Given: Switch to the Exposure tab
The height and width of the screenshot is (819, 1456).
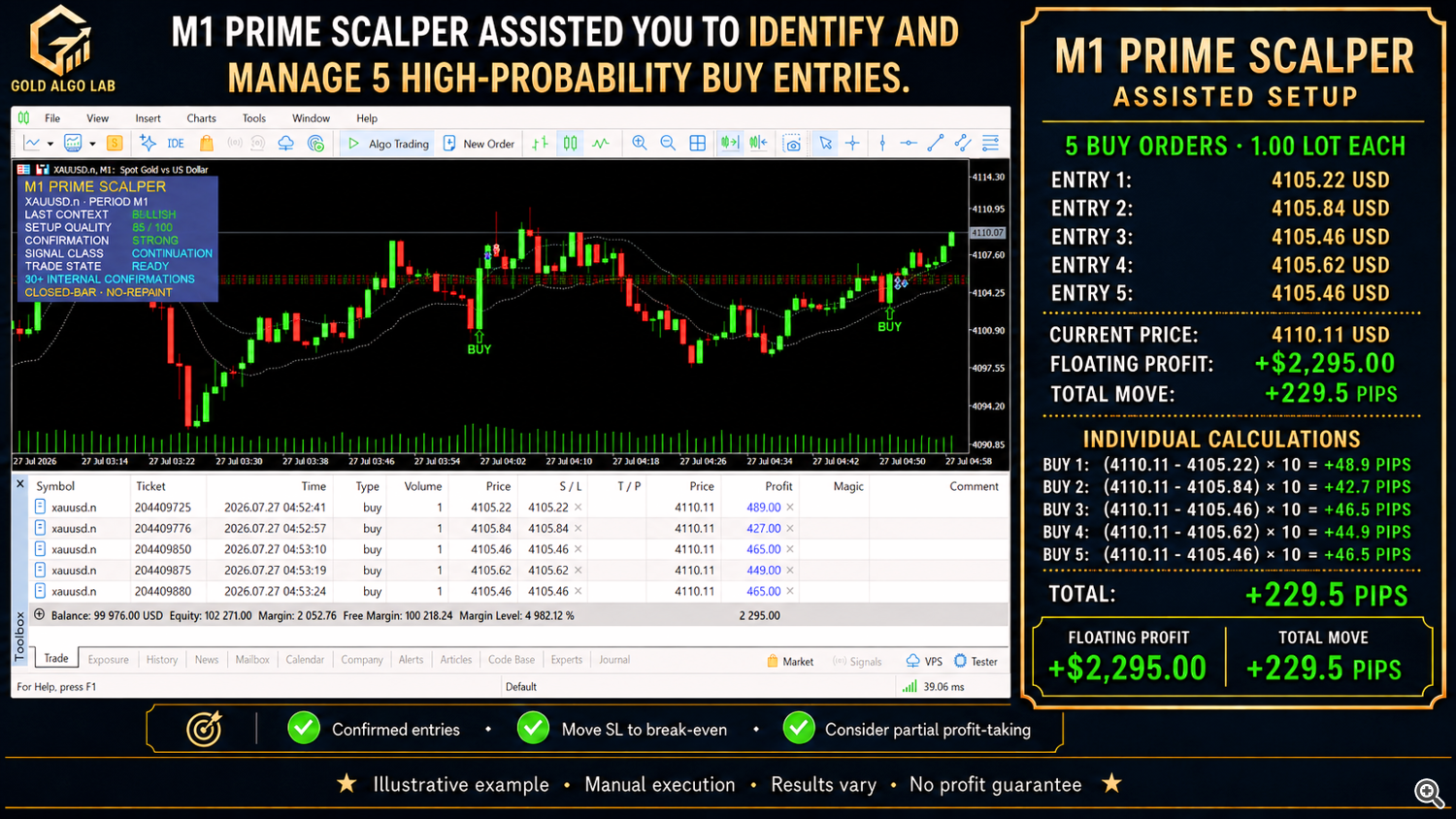Looking at the screenshot, I should pos(108,660).
